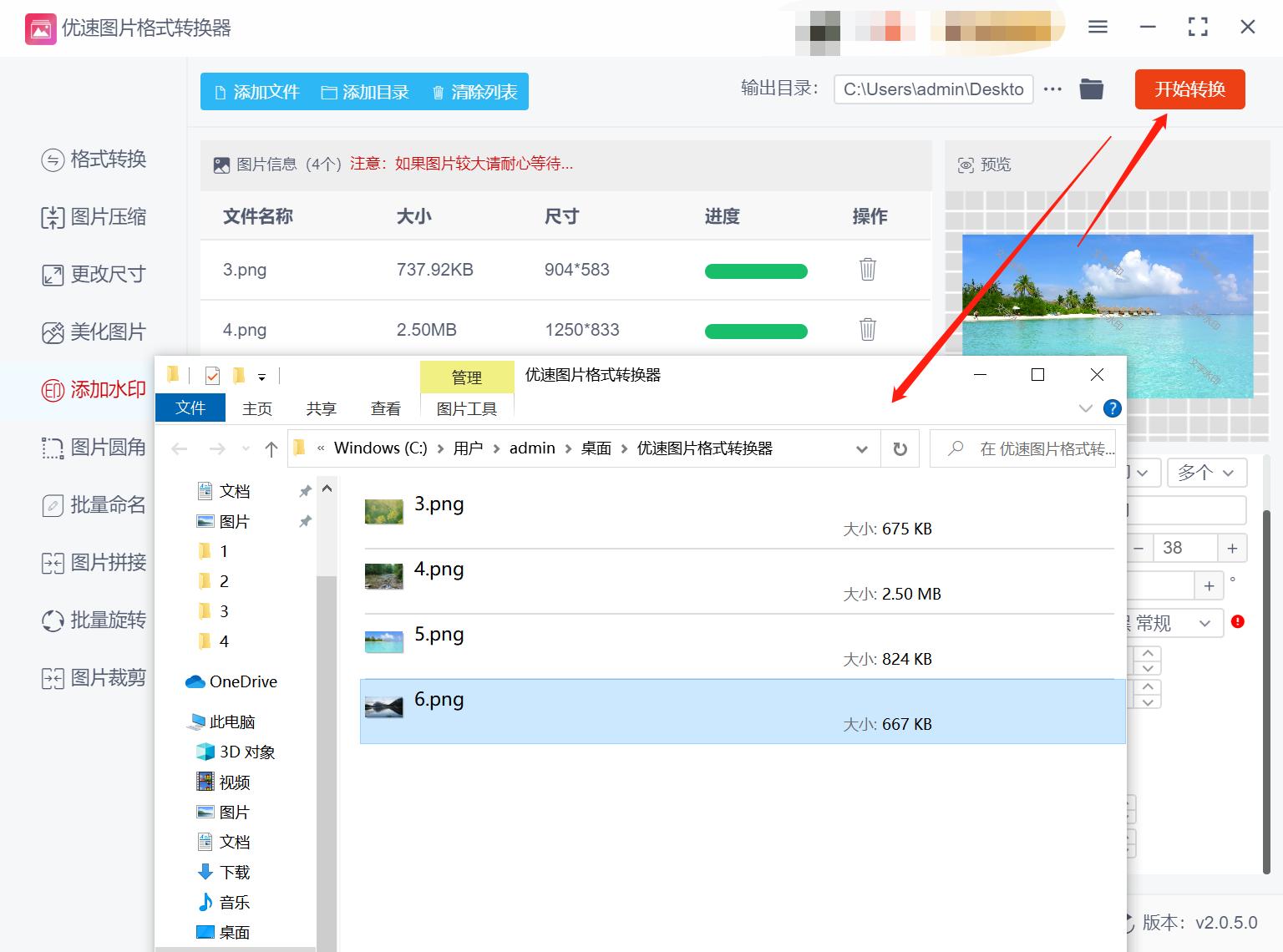Collapse the navigation pane scroll up arrow

(x=327, y=489)
